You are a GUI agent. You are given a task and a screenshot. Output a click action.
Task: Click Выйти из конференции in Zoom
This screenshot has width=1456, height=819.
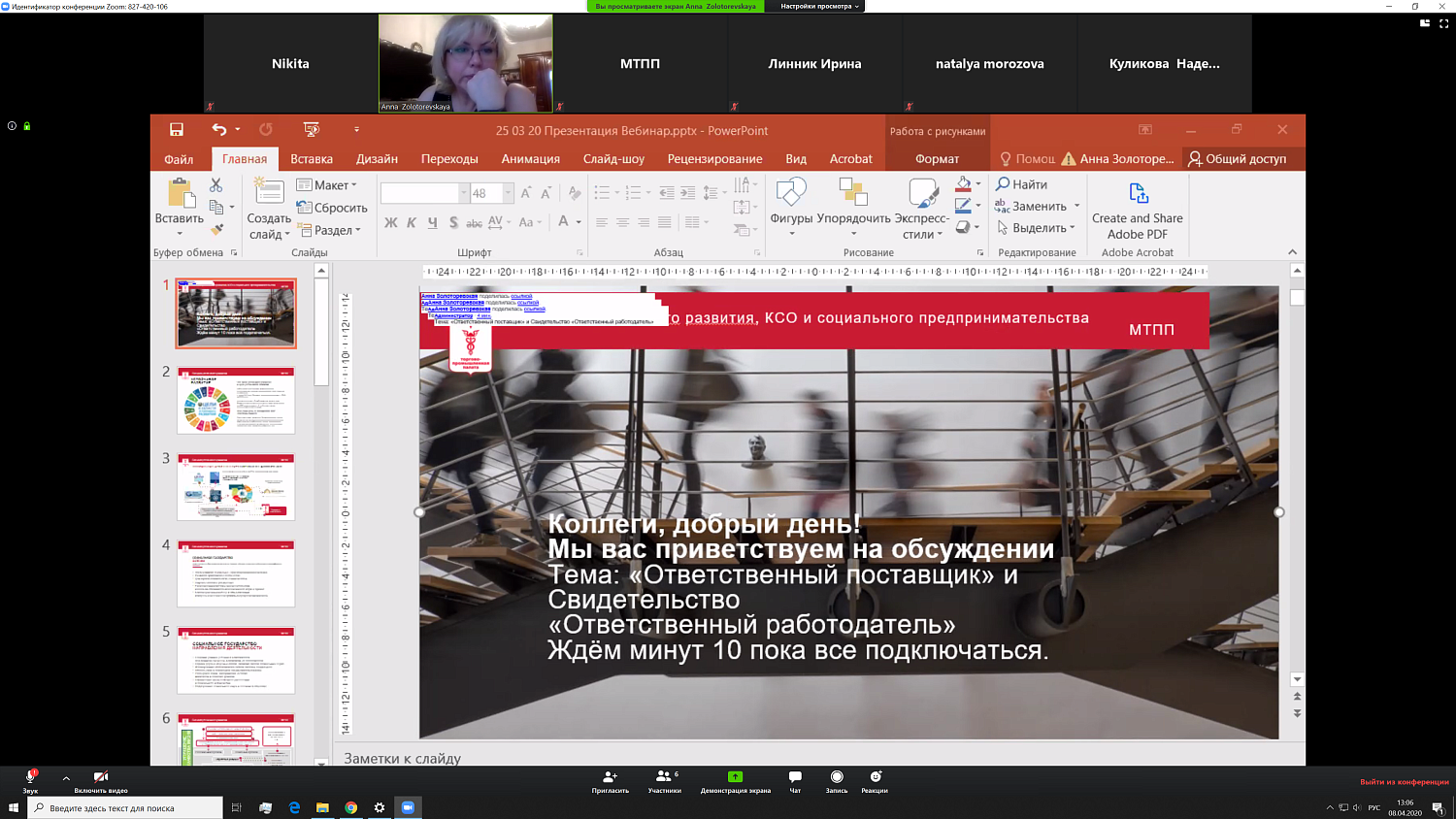[1404, 781]
